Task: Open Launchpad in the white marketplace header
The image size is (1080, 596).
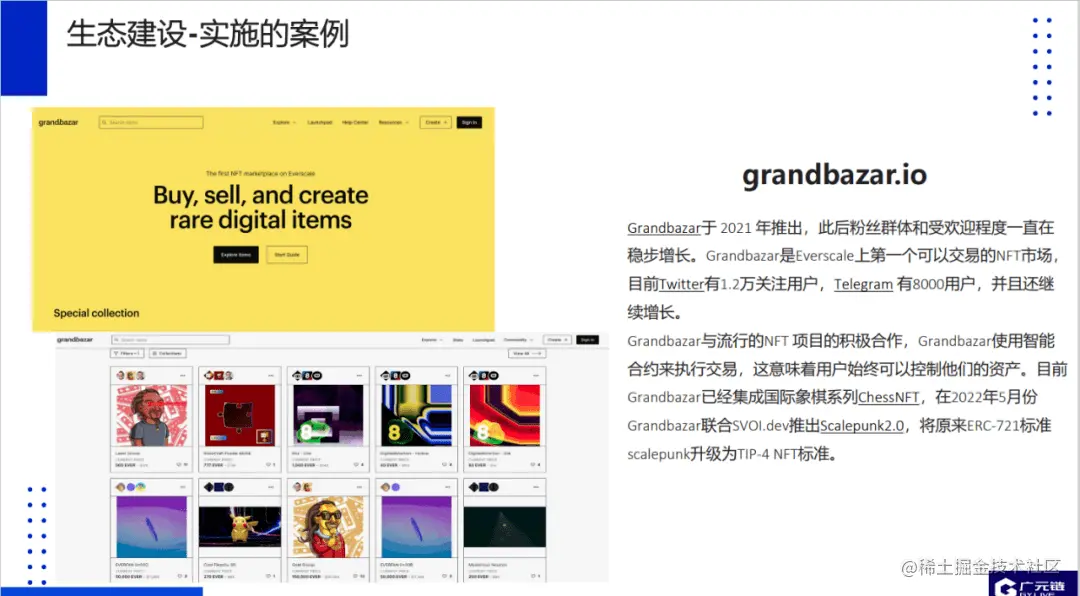Action: point(484,340)
